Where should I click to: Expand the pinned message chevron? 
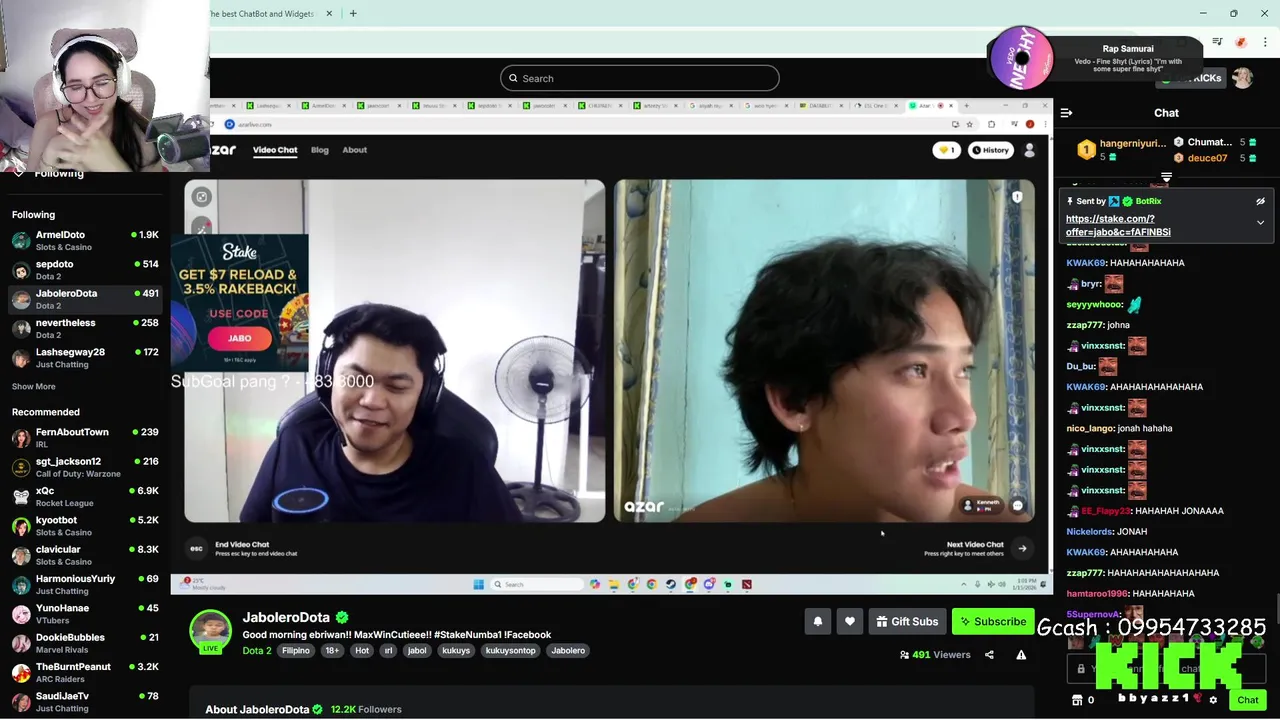pyautogui.click(x=1260, y=222)
